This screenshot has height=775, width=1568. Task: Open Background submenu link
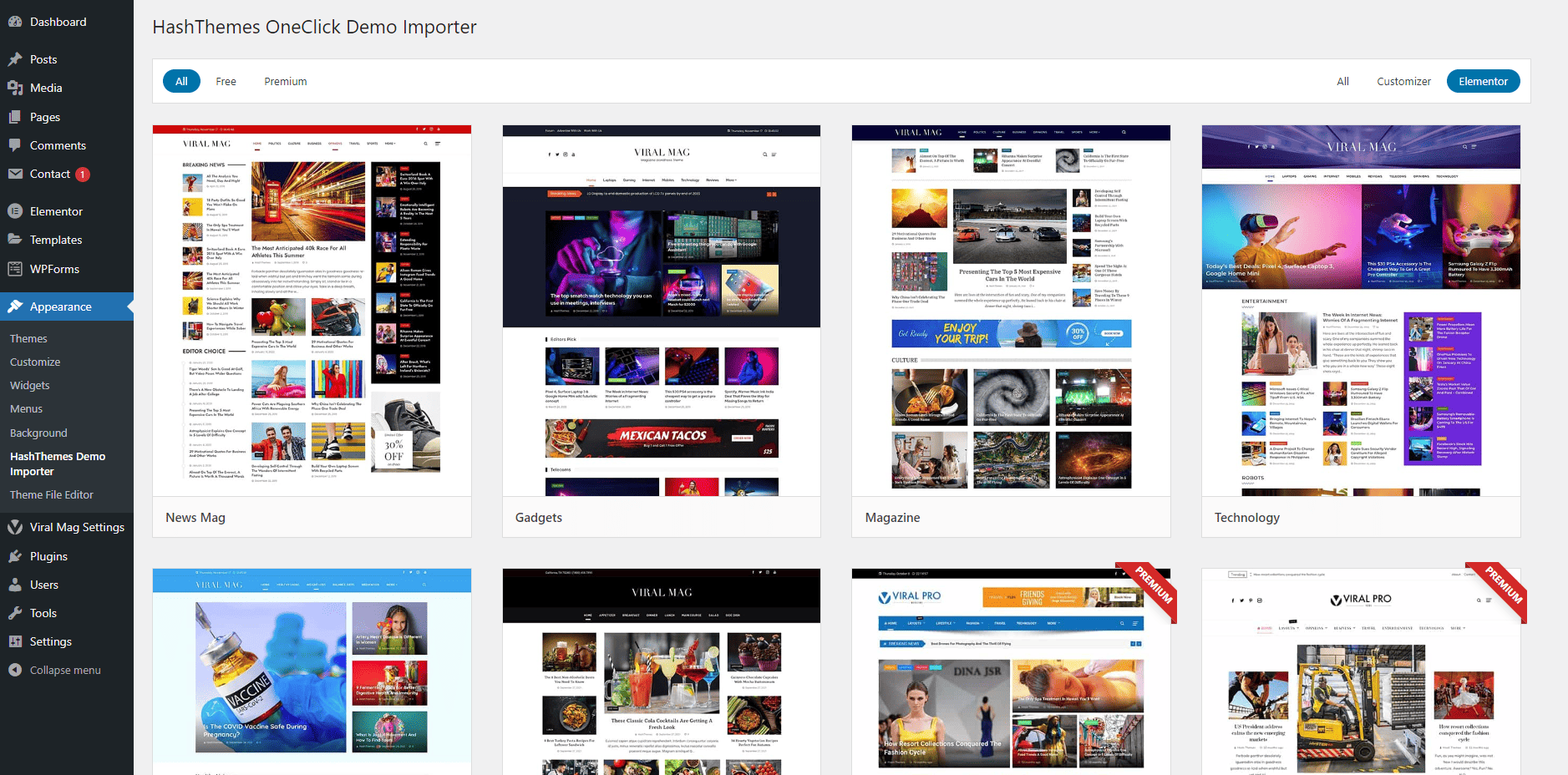(x=38, y=433)
